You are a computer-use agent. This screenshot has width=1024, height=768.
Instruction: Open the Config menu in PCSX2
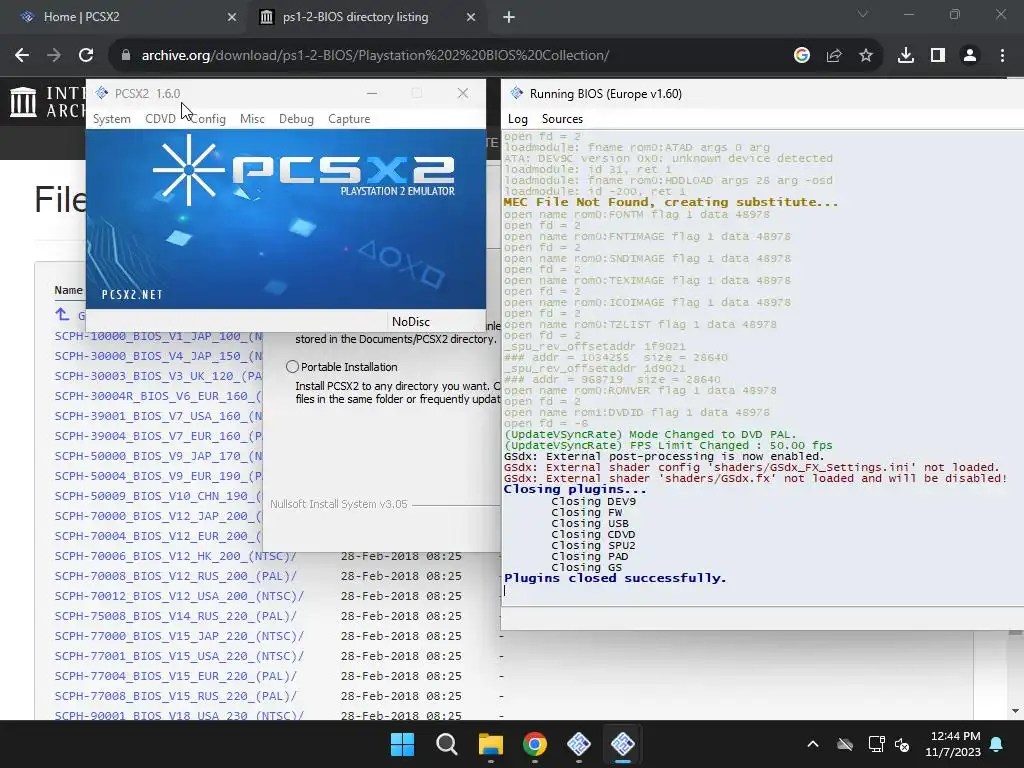[x=208, y=119]
